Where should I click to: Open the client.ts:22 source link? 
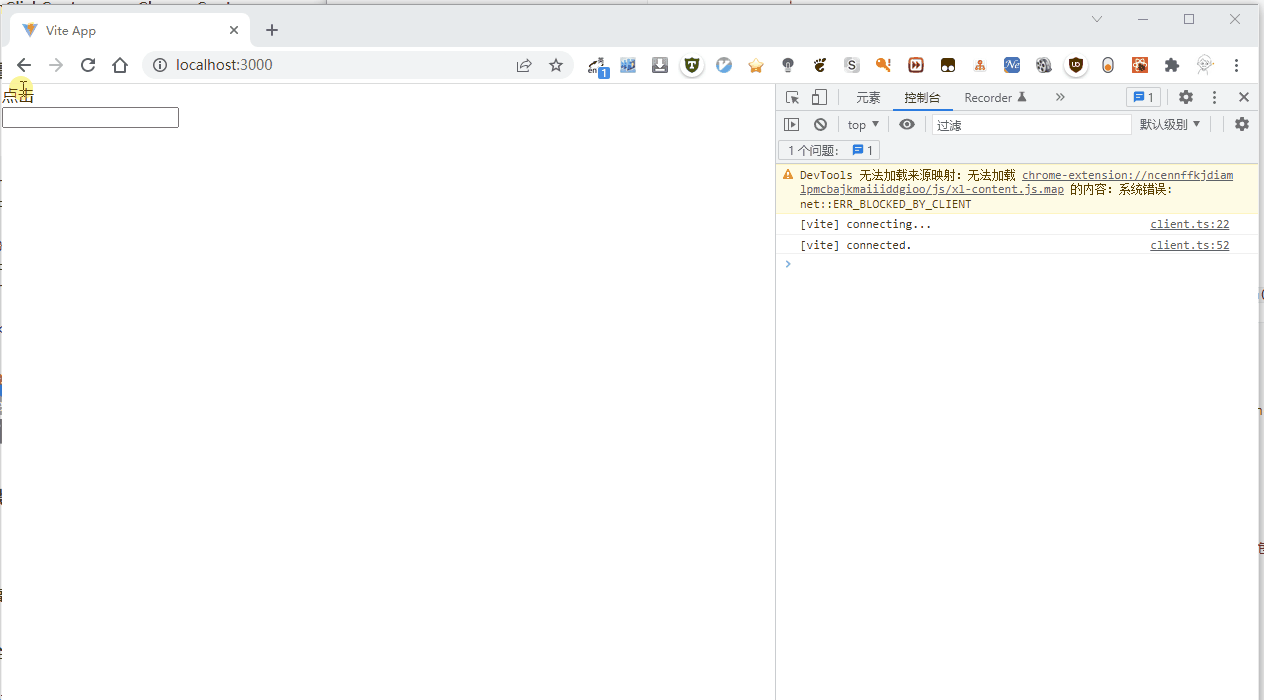tap(1189, 225)
